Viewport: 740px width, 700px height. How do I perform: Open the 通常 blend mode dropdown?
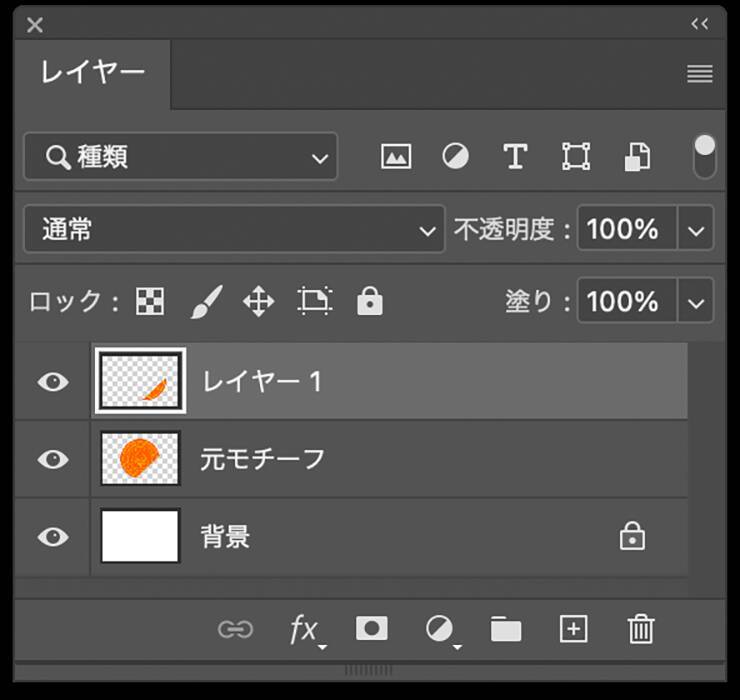click(233, 230)
